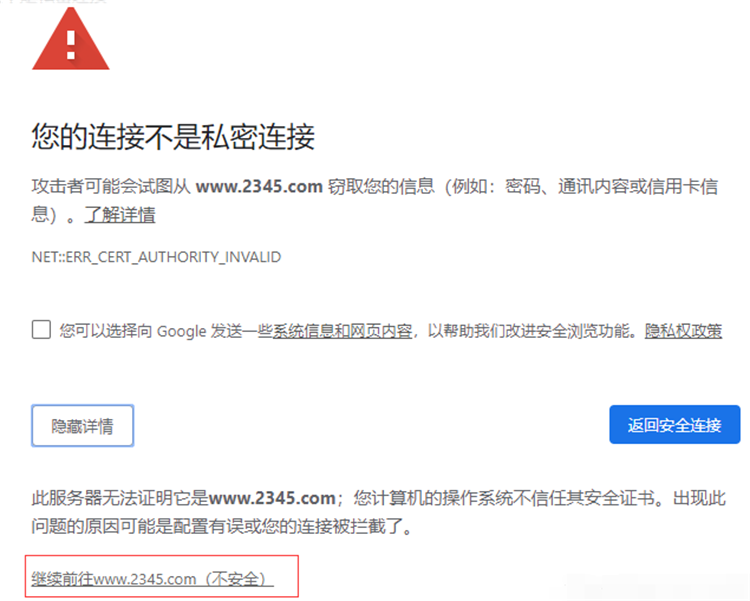Viewport: 750px width, 601px height.
Task: Click the red warning triangle icon
Action: pos(71,40)
